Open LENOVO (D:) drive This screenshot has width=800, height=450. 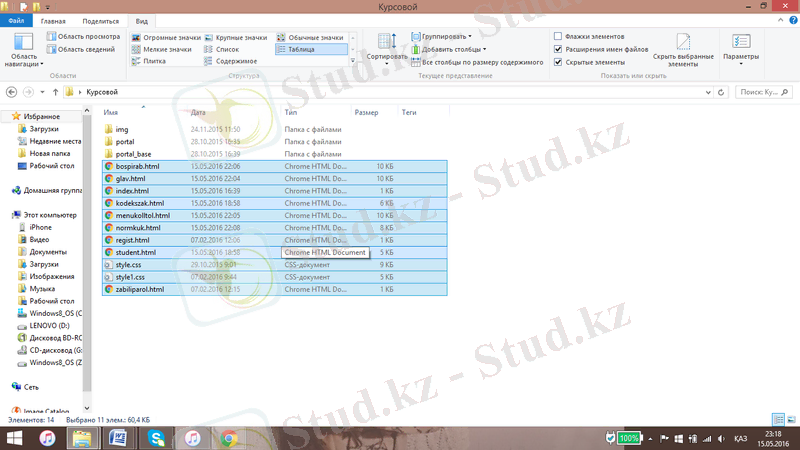49,326
